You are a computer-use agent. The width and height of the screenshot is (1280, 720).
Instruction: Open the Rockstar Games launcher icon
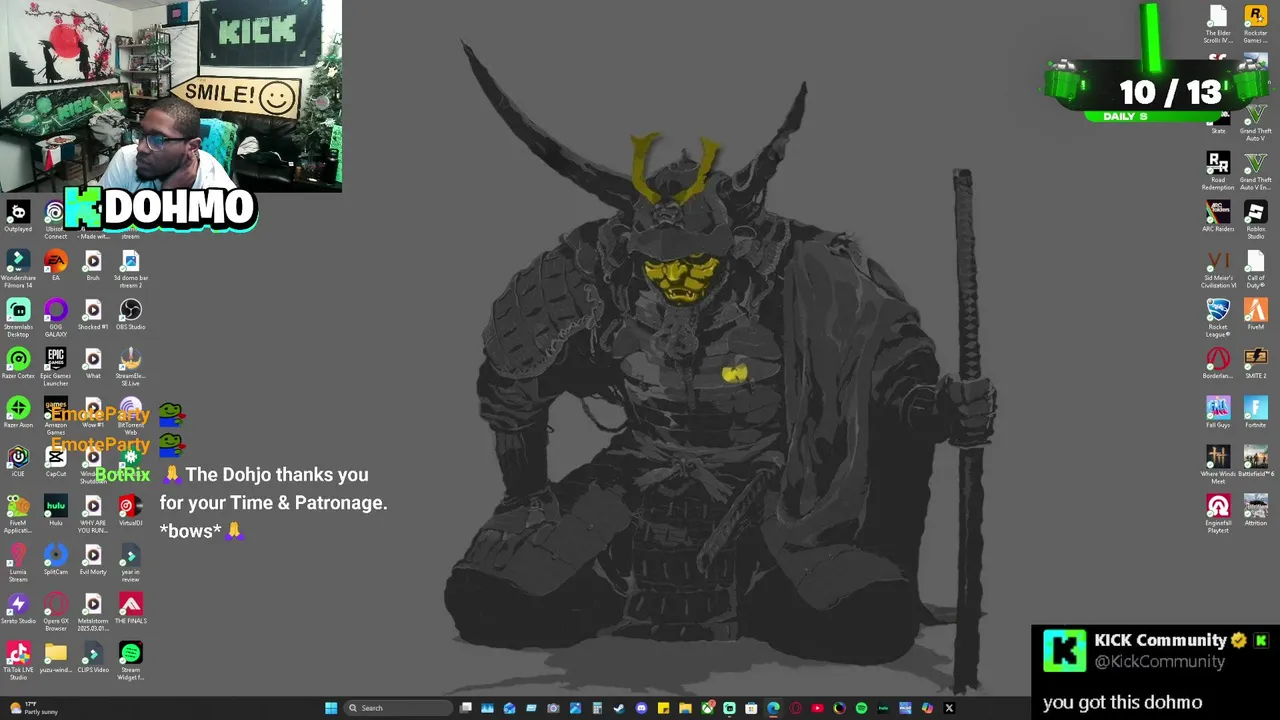pyautogui.click(x=1256, y=24)
